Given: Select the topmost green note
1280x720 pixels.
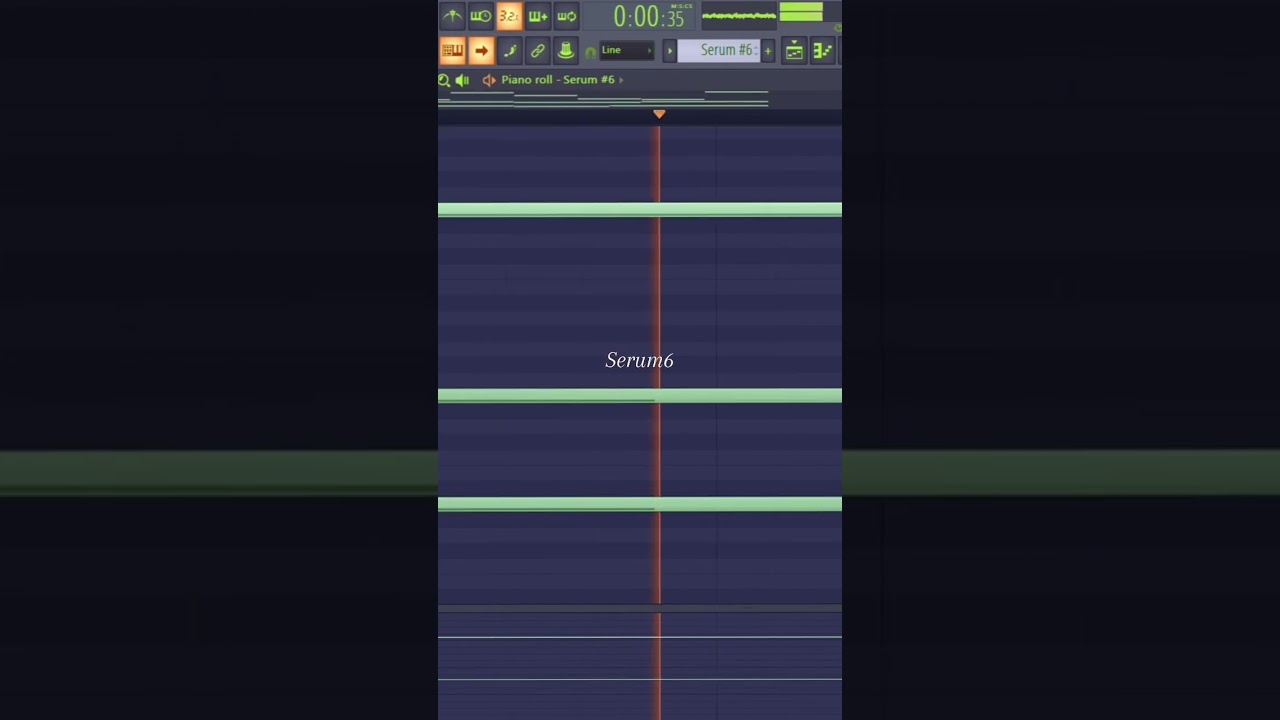Looking at the screenshot, I should [640, 210].
